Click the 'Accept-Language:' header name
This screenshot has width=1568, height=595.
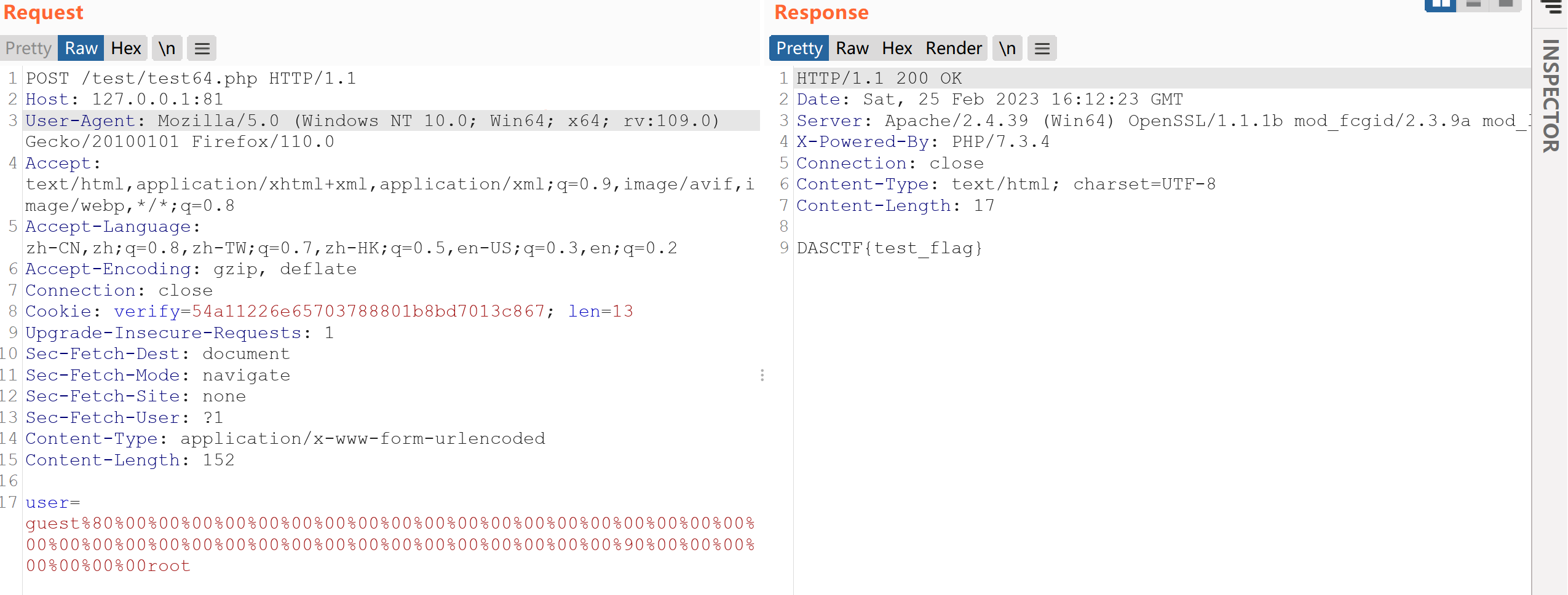[x=113, y=227]
